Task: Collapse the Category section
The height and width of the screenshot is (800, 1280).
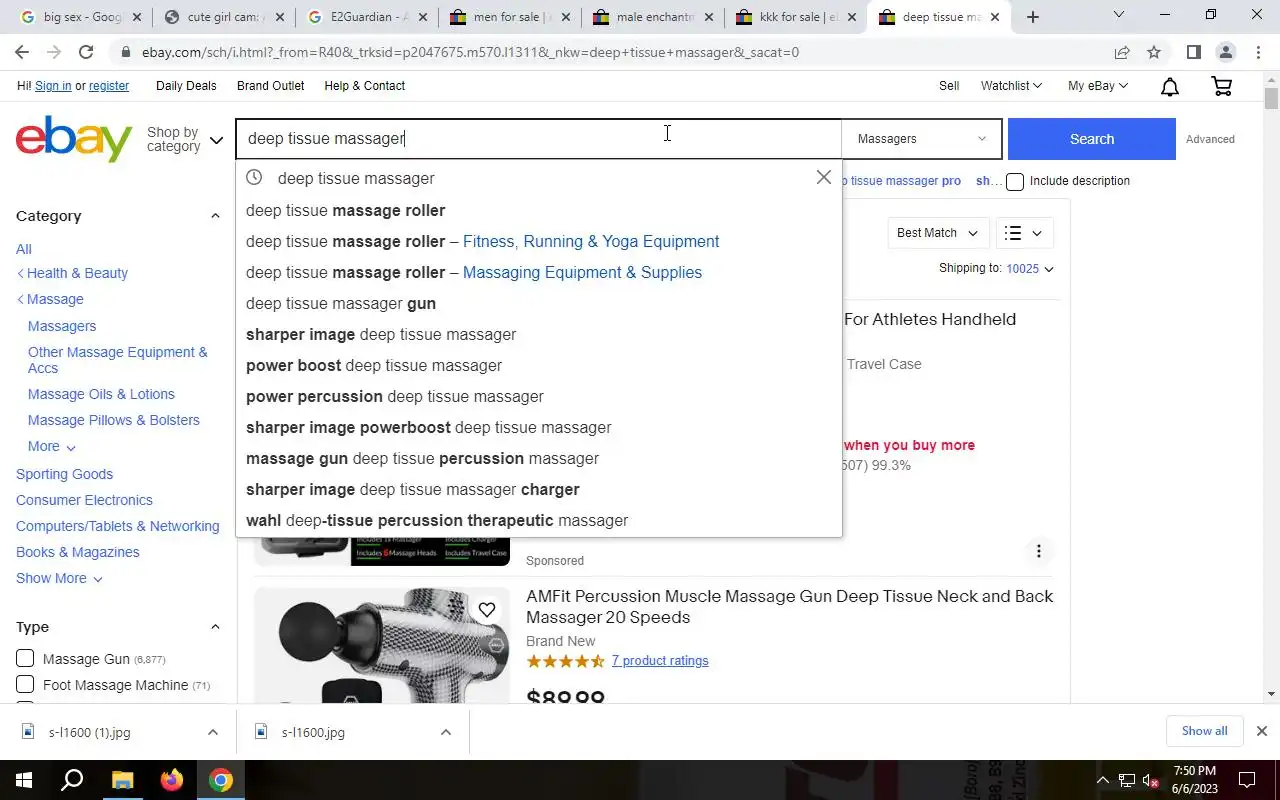Action: click(214, 216)
